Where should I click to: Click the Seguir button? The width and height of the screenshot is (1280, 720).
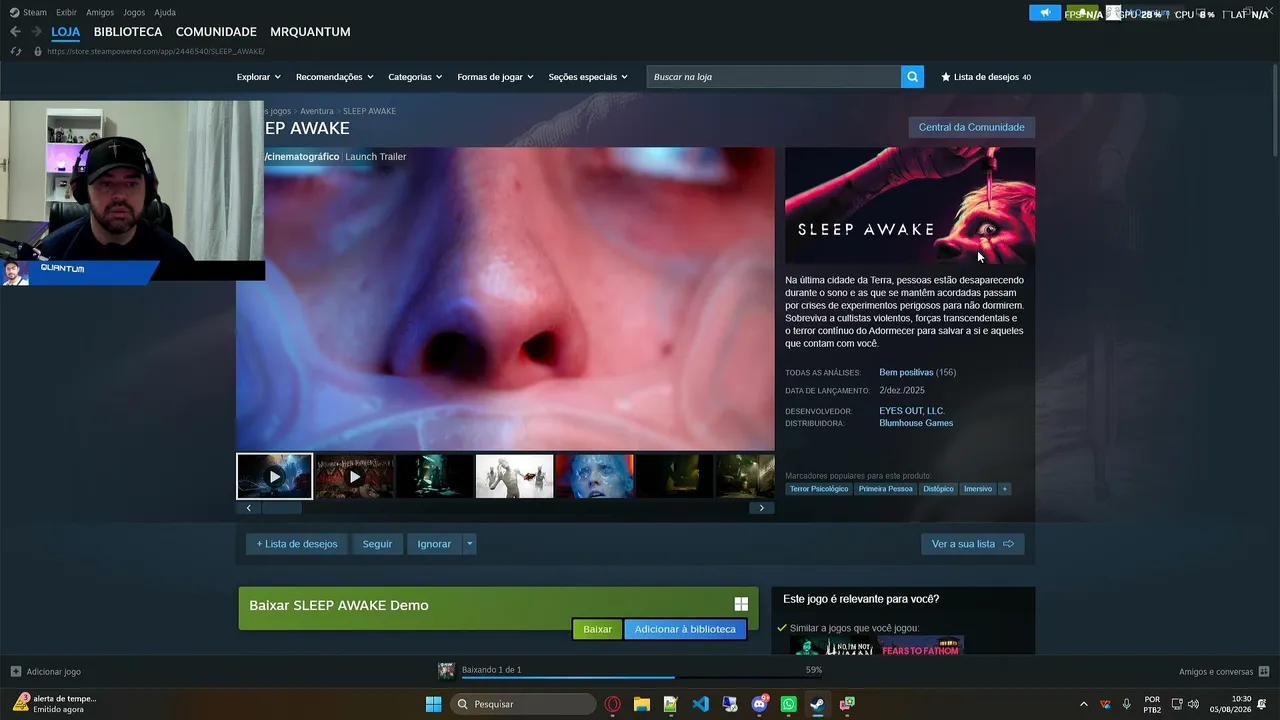pyautogui.click(x=377, y=544)
